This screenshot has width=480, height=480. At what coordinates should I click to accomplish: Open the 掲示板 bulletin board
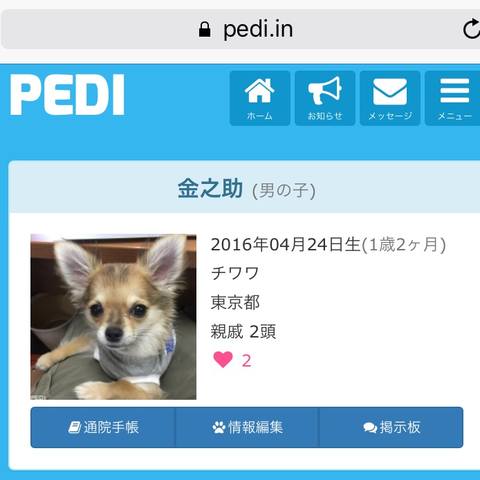coord(391,427)
